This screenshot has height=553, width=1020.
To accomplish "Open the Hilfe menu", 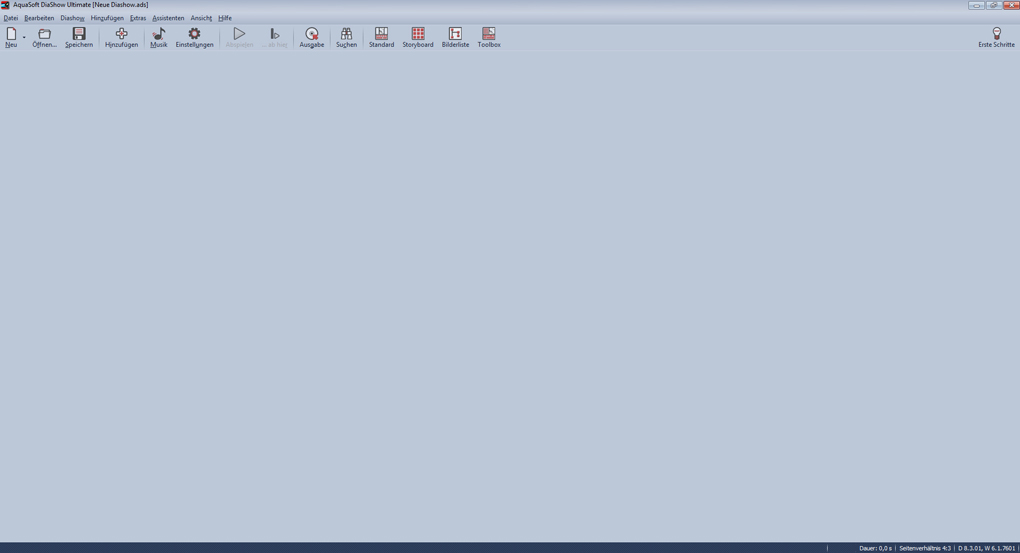I will (225, 18).
